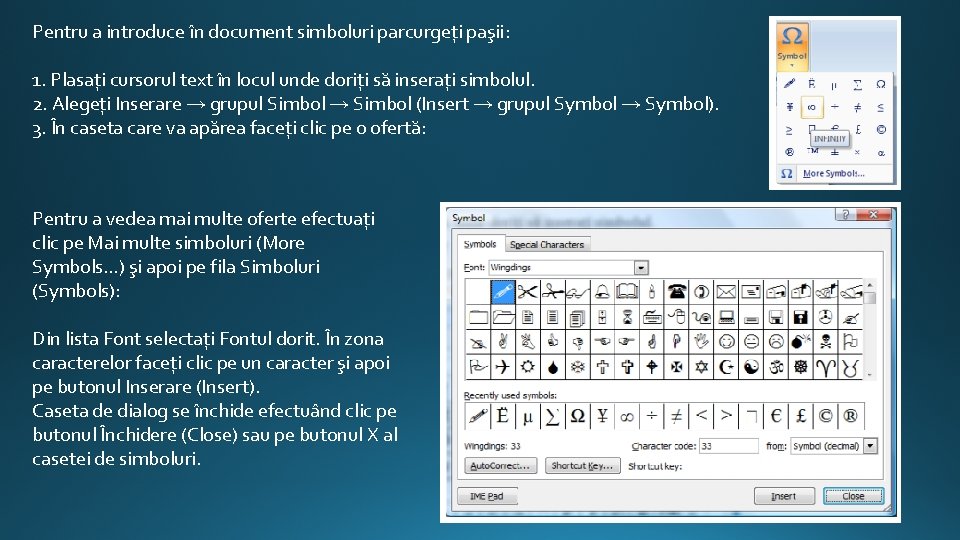Pick the raised open hand symbol
This screenshot has width=960, height=540.
[702, 342]
